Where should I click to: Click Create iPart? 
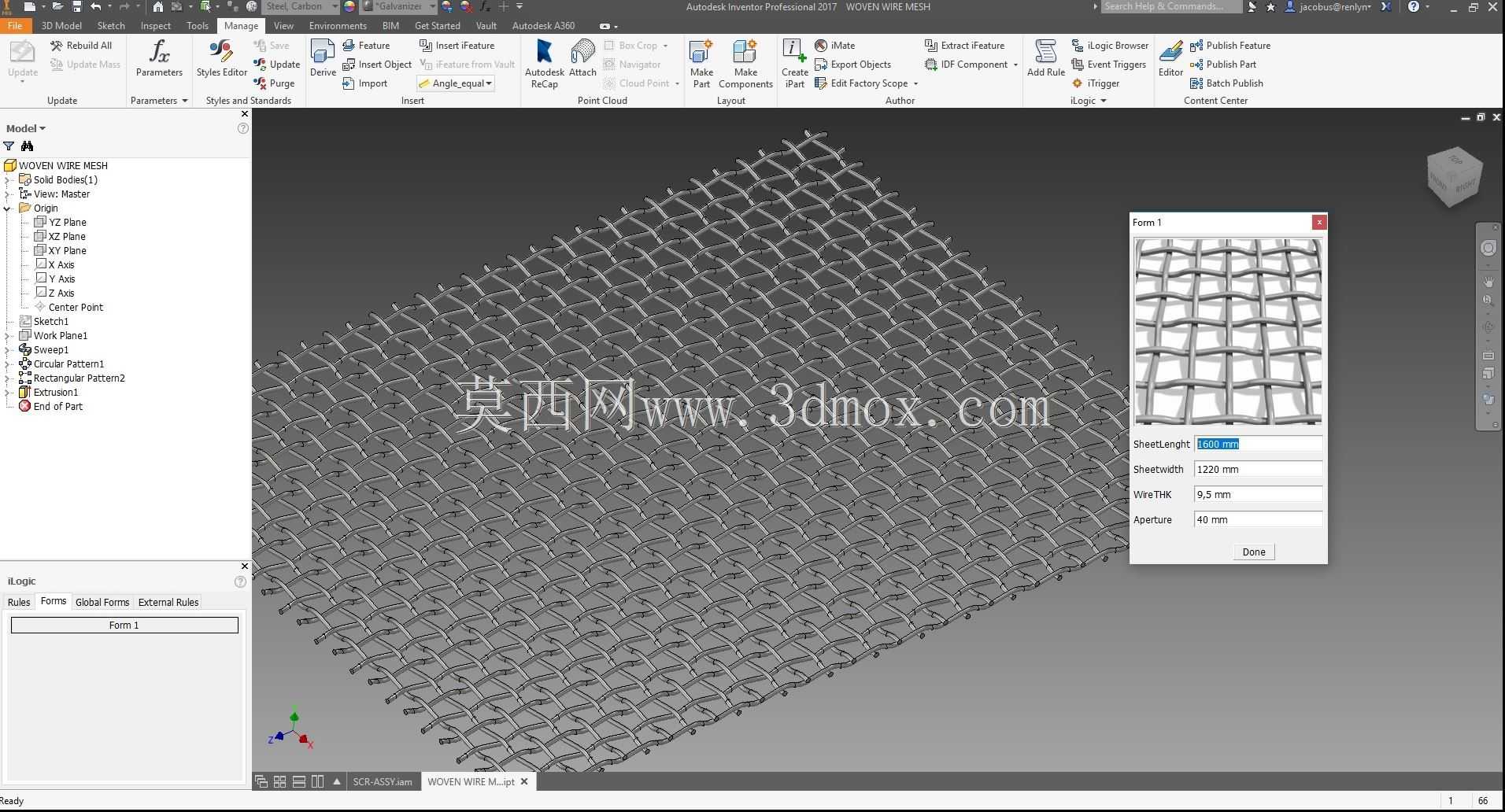pyautogui.click(x=794, y=63)
